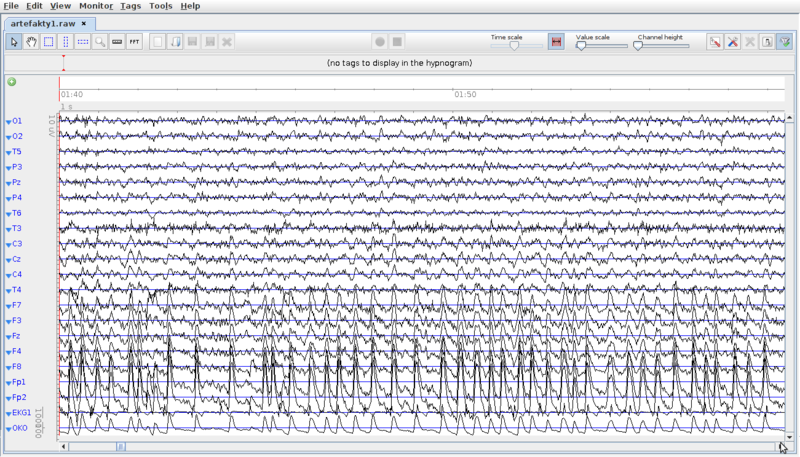Toggle the filter funnel button in toolbar

point(784,42)
